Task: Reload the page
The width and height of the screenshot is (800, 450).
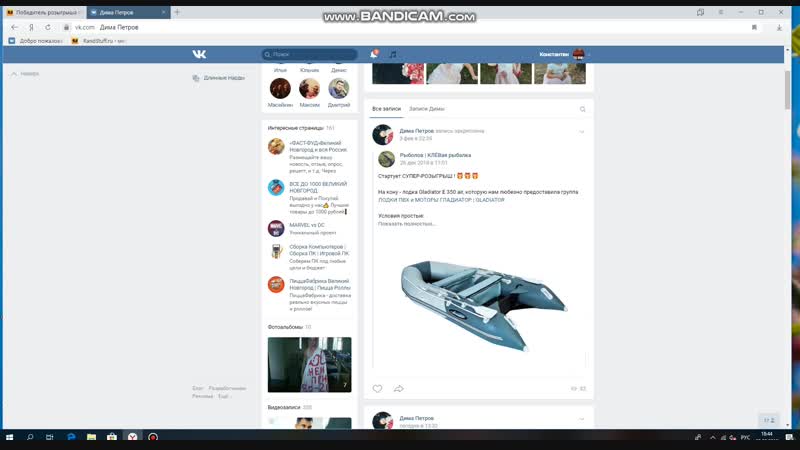Action: (48, 27)
